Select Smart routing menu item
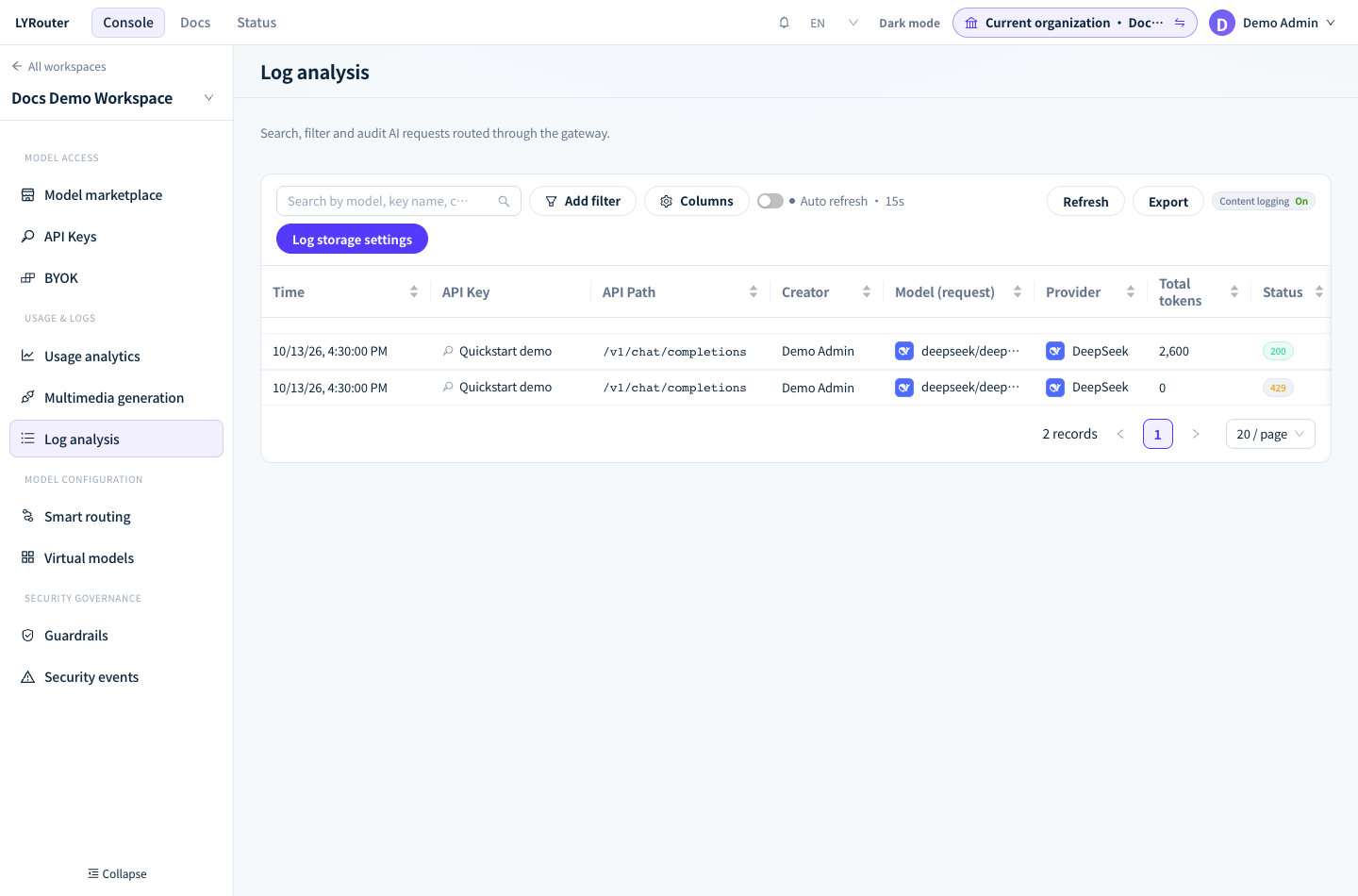 coord(116,517)
